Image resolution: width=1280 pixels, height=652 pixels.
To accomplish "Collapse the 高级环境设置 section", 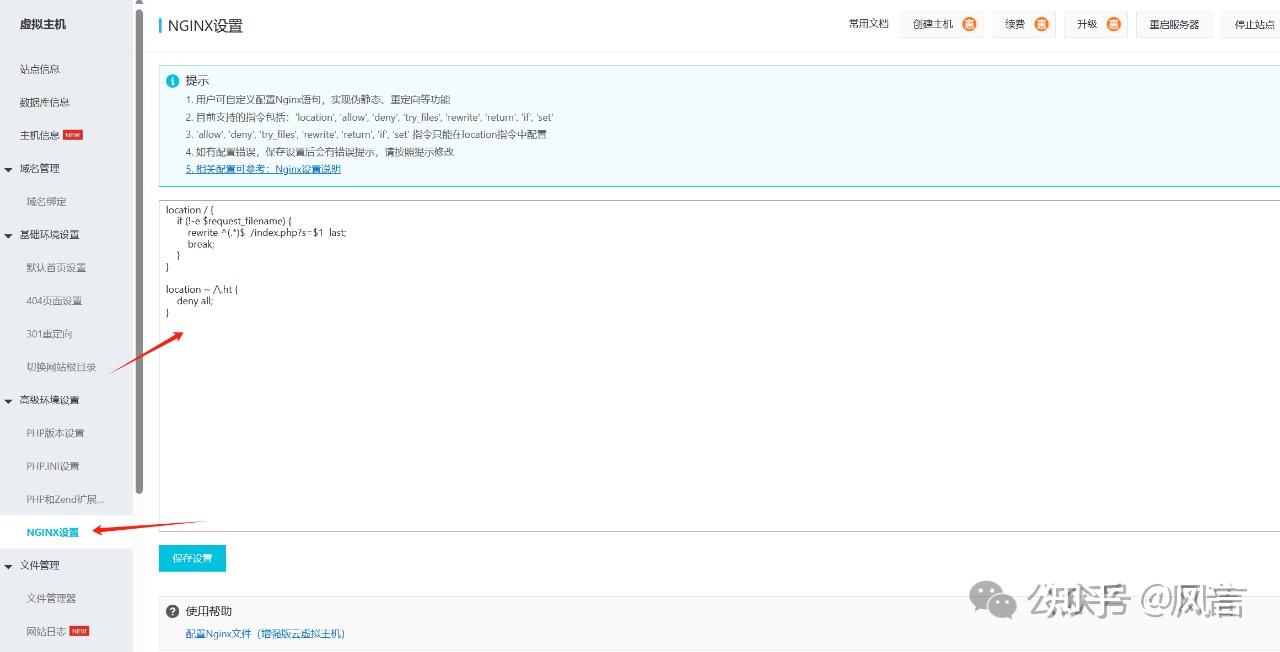I will point(9,400).
